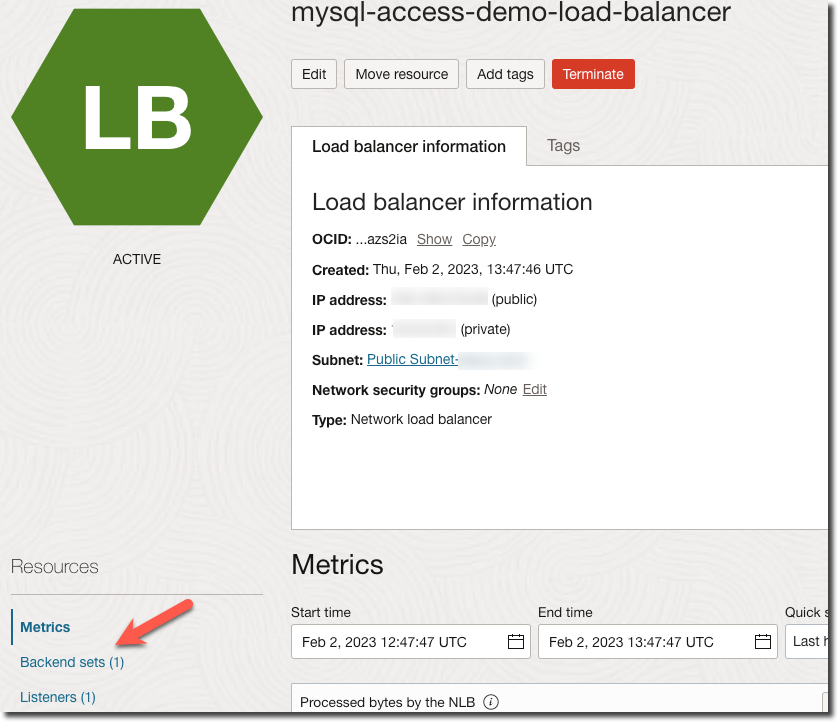Screen dimensions: 838x722
Task: Move the load balancer resource
Action: click(401, 73)
